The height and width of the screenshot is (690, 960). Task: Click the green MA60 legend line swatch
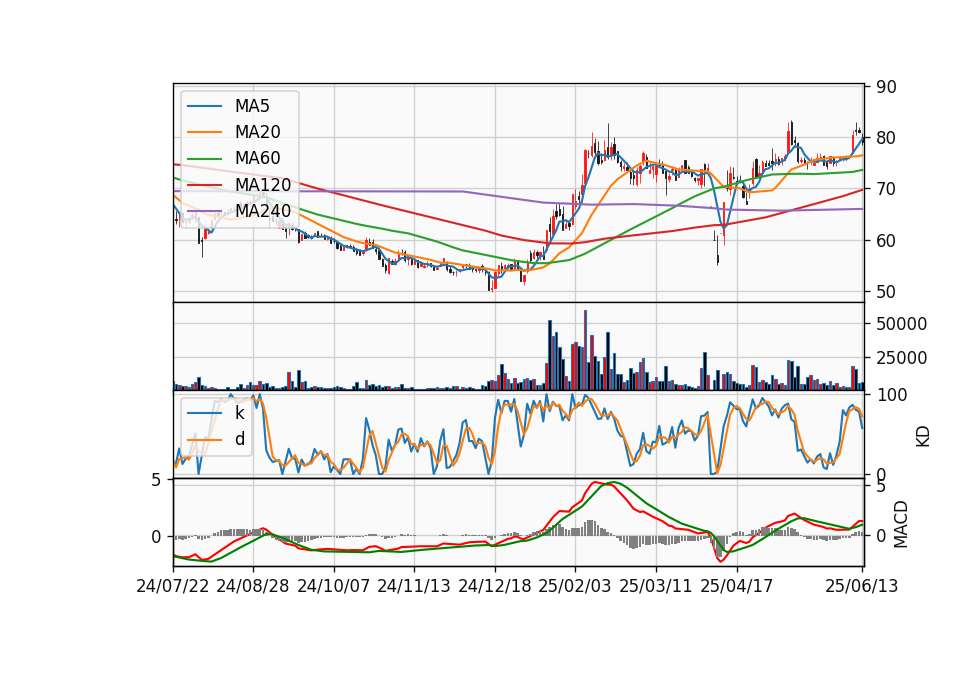click(x=204, y=158)
